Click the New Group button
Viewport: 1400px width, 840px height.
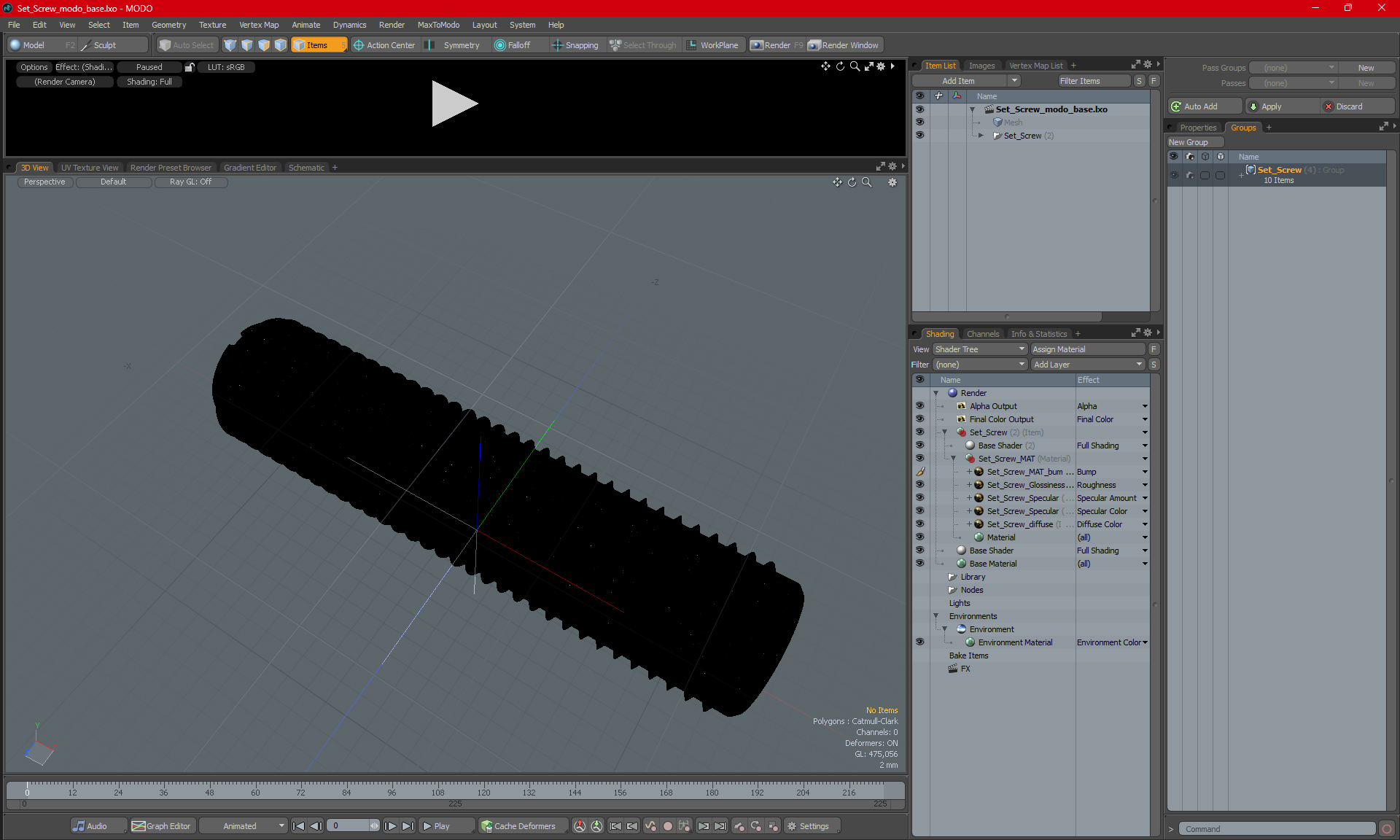click(1194, 142)
